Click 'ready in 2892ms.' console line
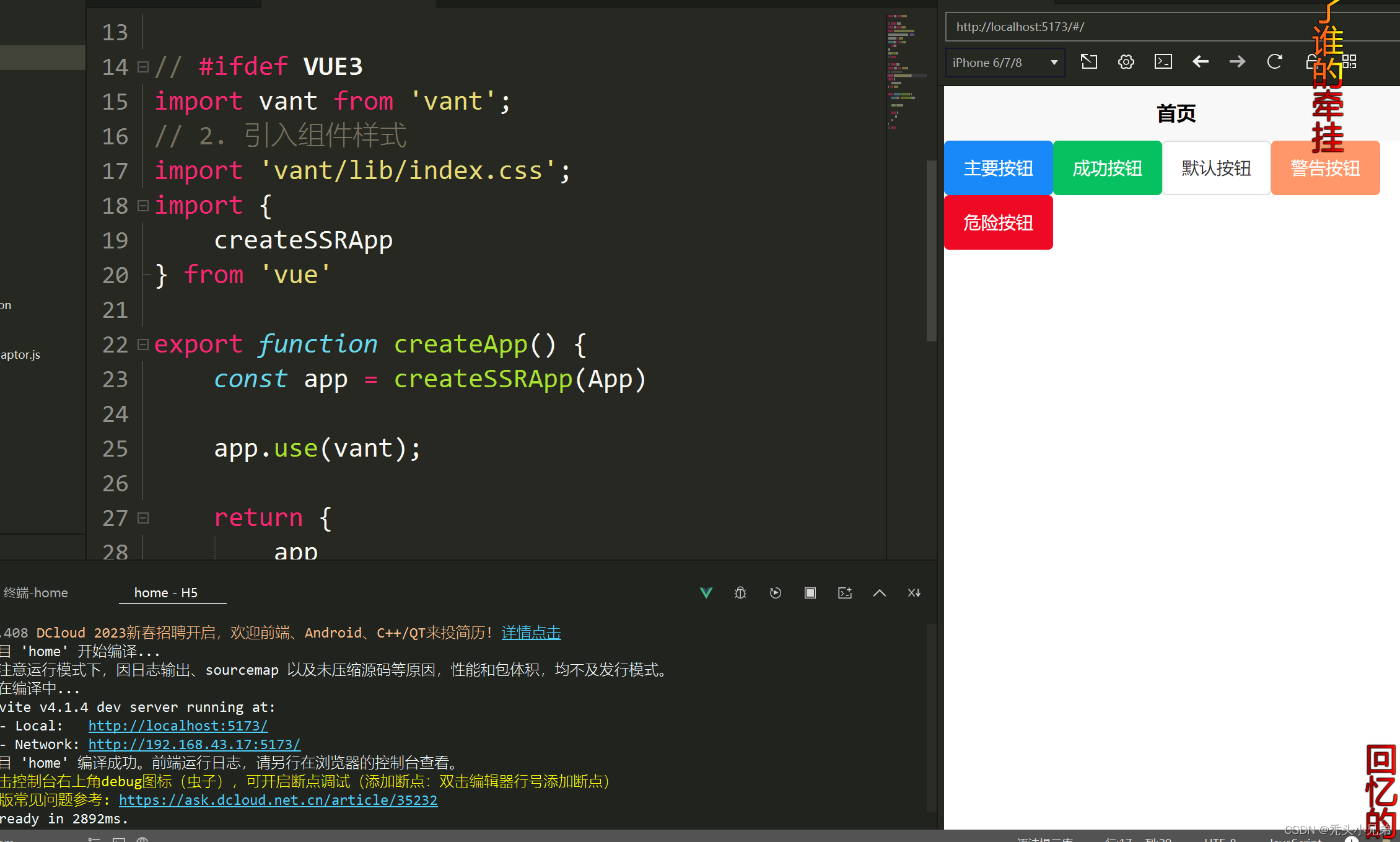Image resolution: width=1400 pixels, height=842 pixels. [64, 818]
